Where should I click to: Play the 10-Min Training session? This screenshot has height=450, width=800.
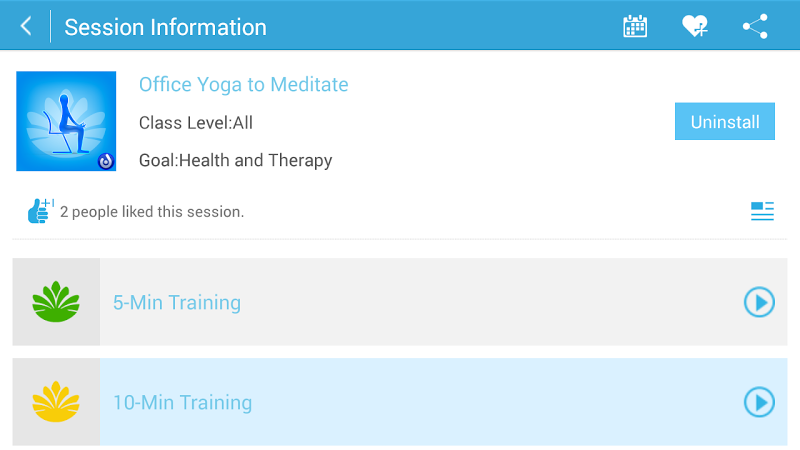tap(759, 402)
